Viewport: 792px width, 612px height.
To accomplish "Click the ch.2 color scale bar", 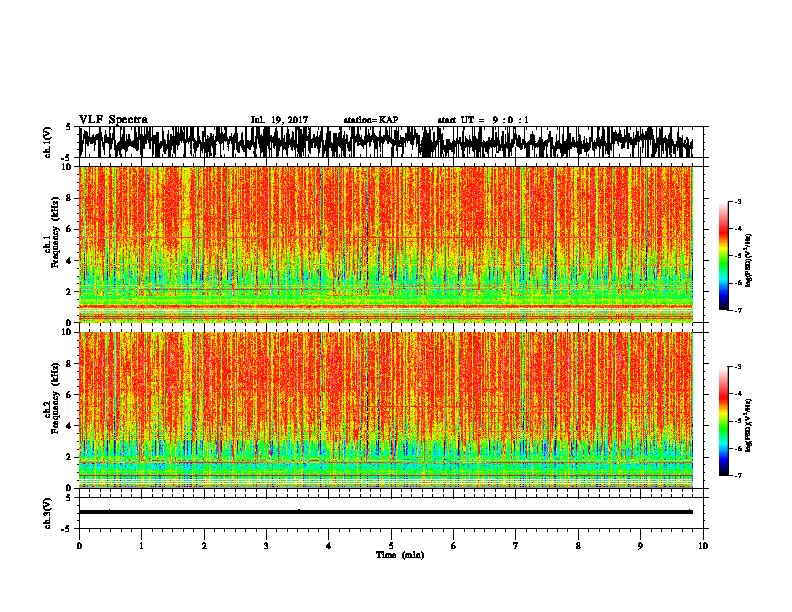I will 723,421.
